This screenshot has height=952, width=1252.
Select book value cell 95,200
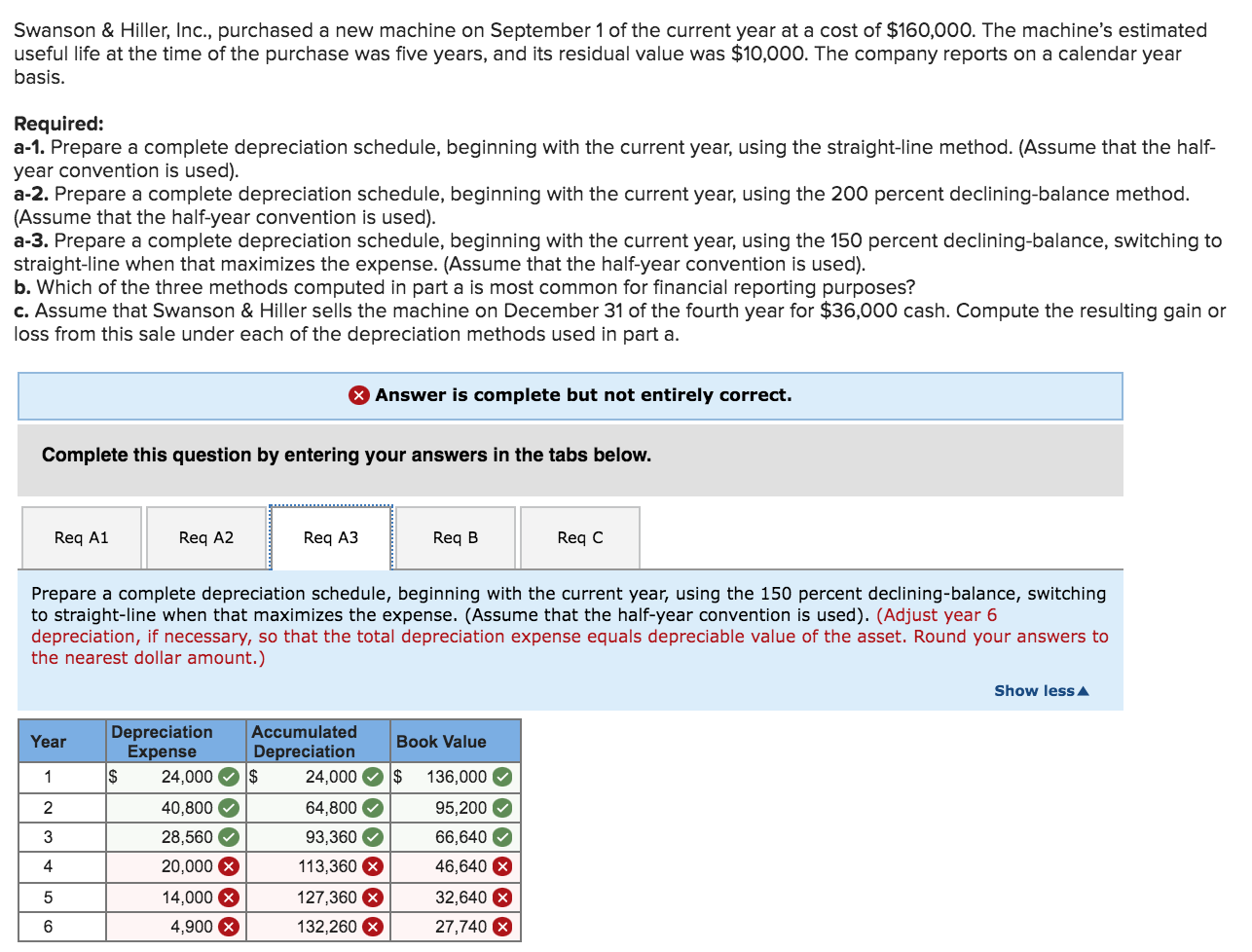click(456, 808)
